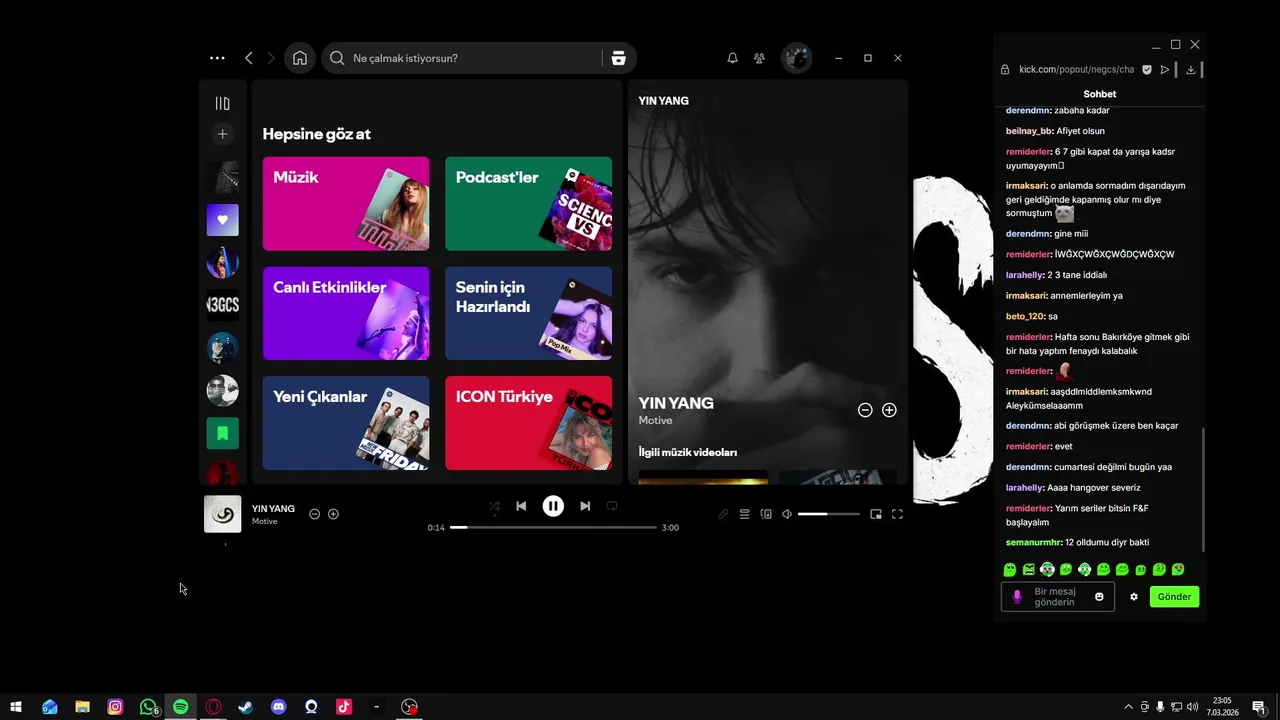Click username semanurmhr in the chat
Image resolution: width=1280 pixels, height=720 pixels.
click(1034, 542)
